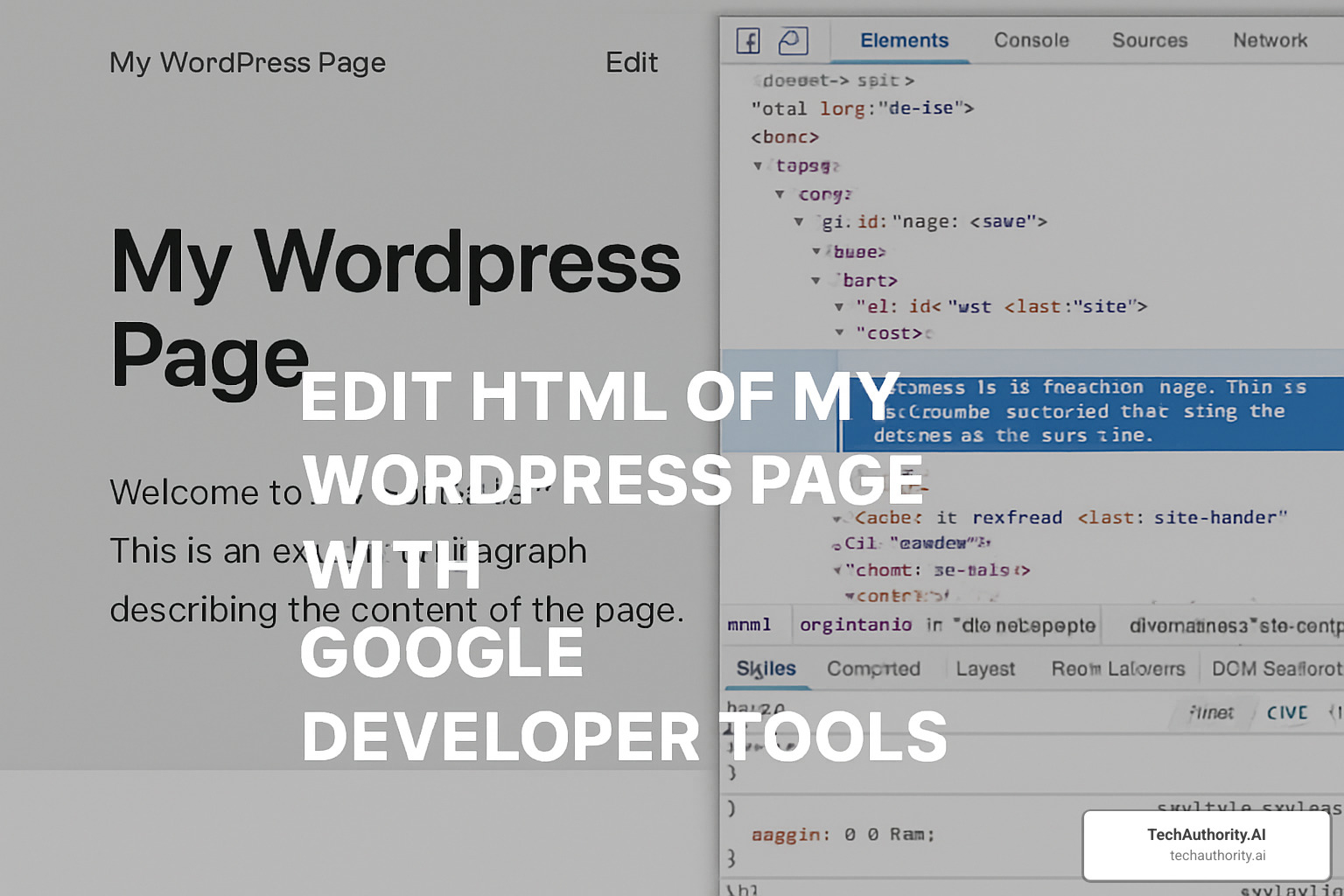Collapse the "chomt: se-bals node
Viewport: 1344px width, 896px height.
coord(837,570)
